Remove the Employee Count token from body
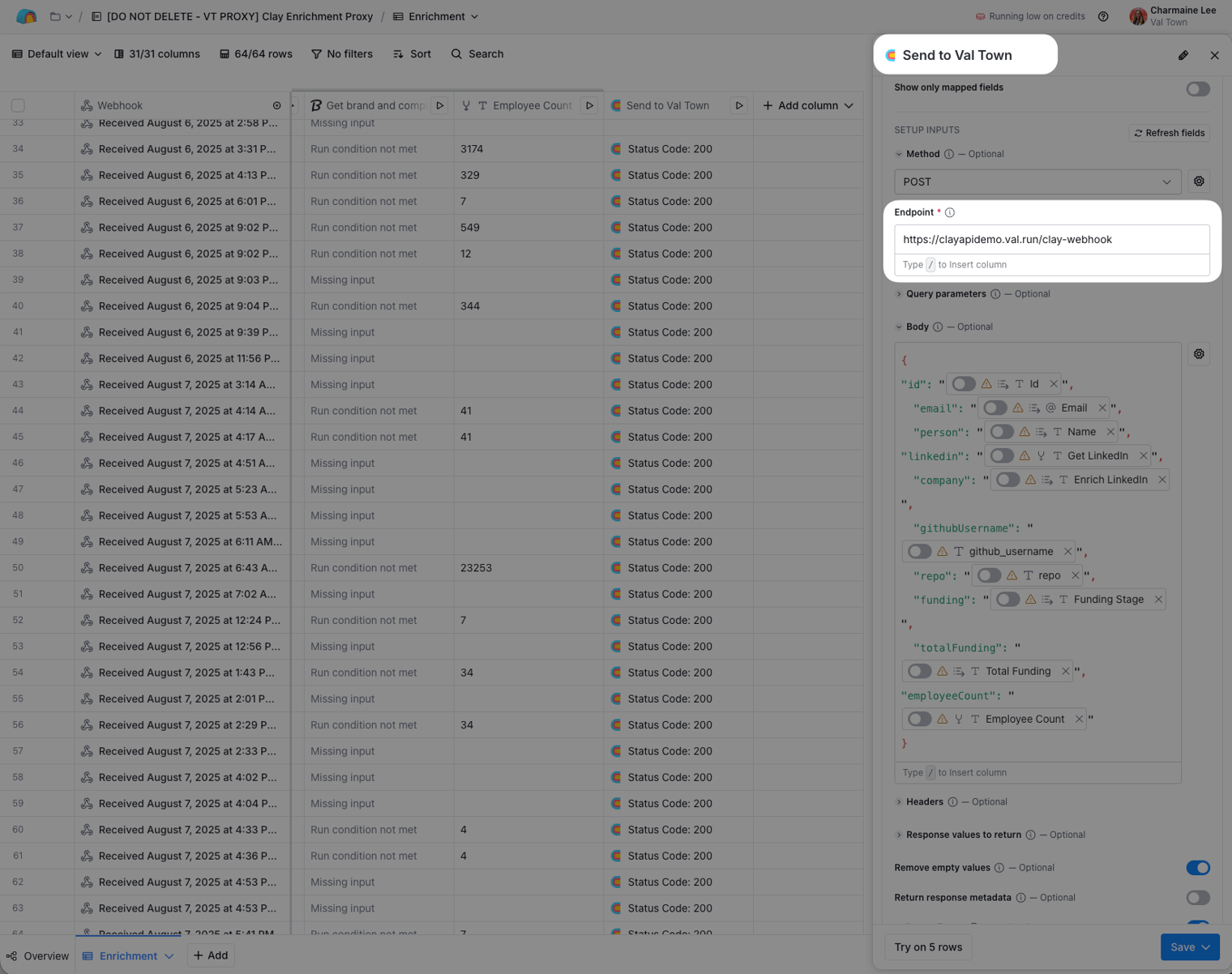 1079,719
